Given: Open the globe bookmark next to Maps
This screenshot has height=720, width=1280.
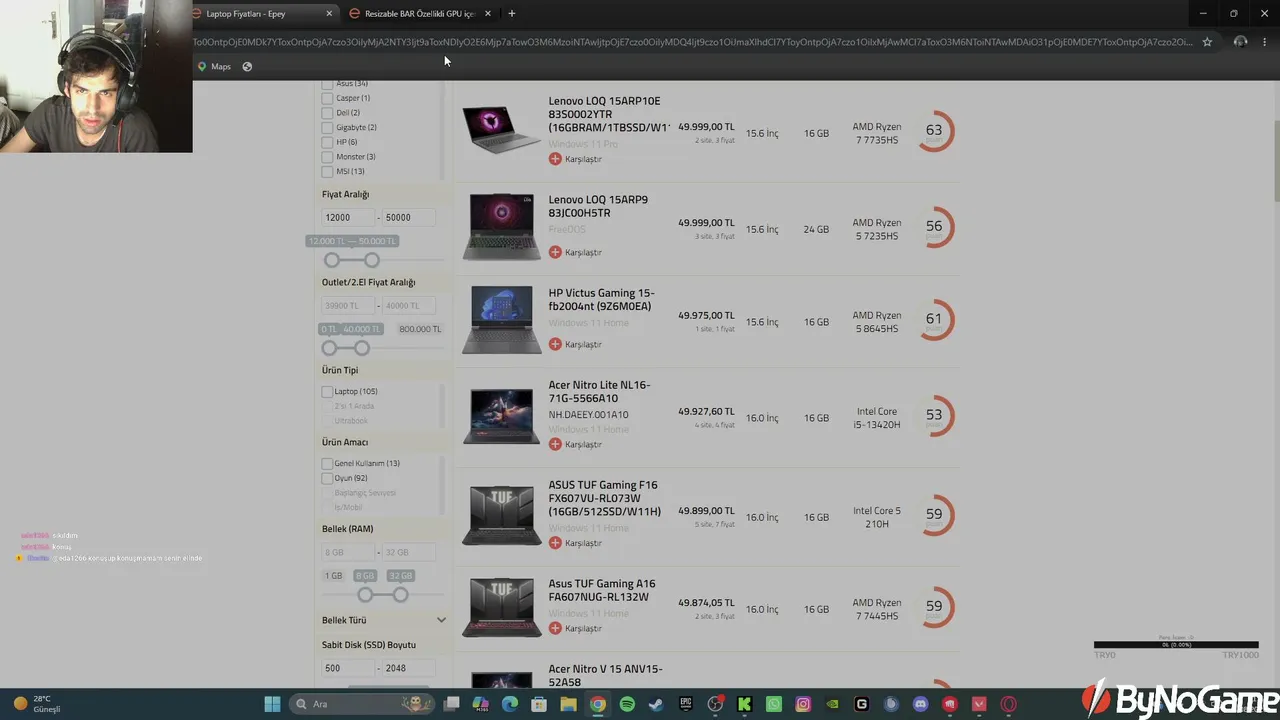Looking at the screenshot, I should pos(247,67).
